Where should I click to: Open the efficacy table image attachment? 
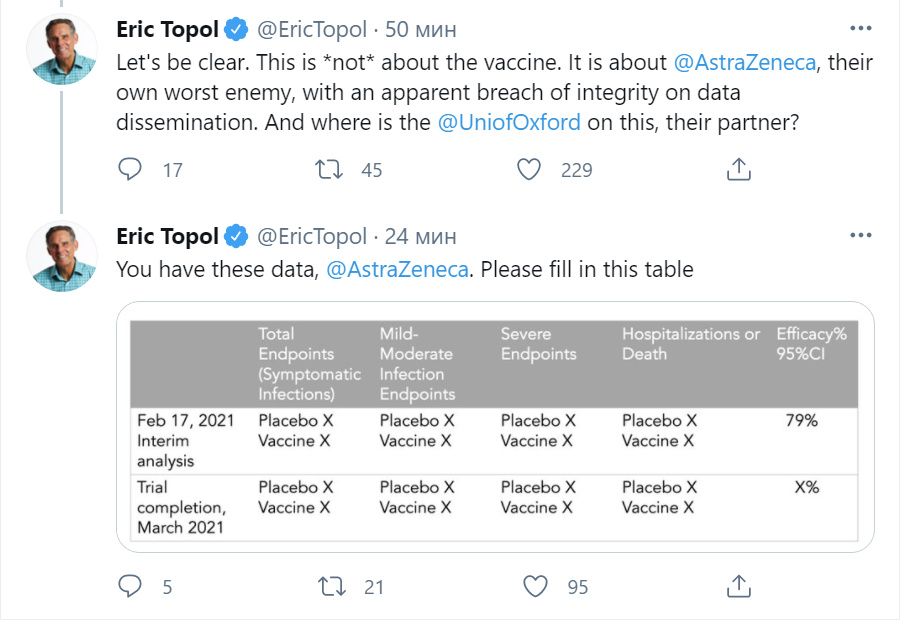point(496,426)
